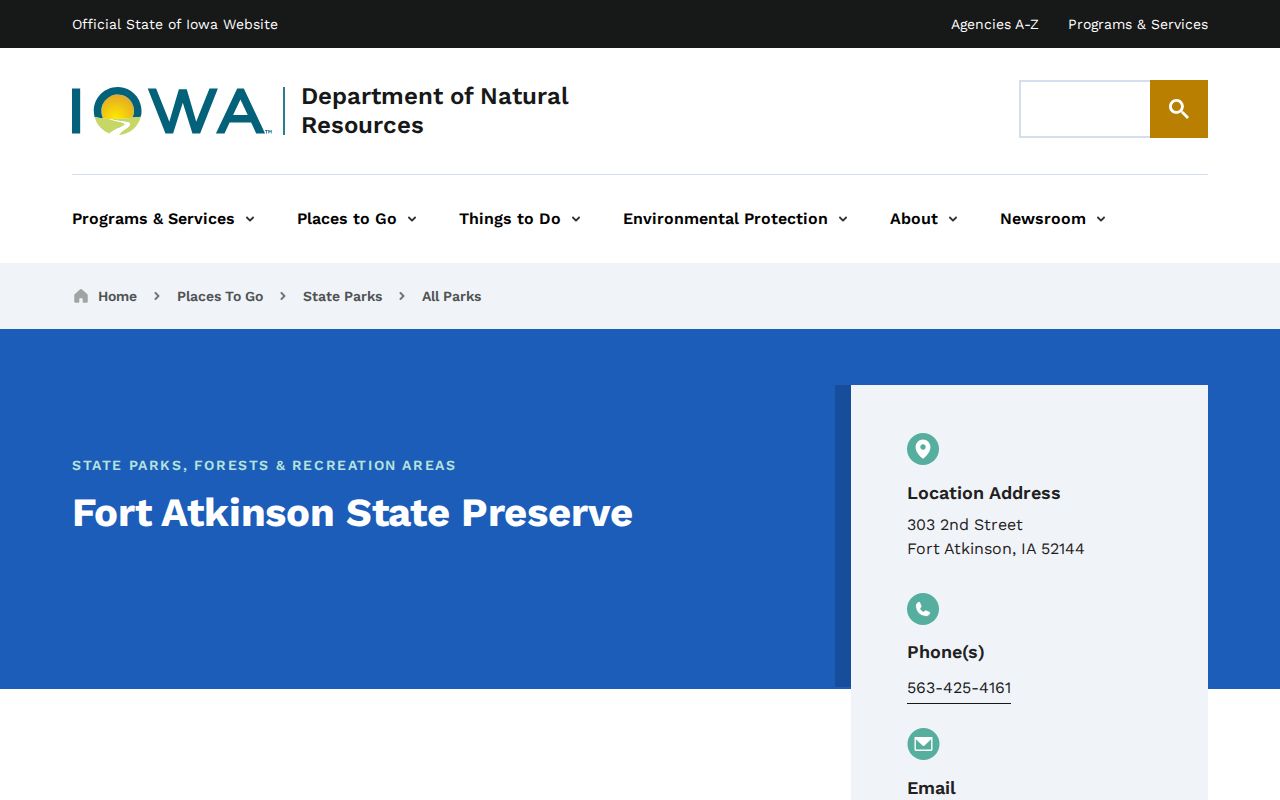Screen dimensions: 1280x800
Task: Click Official State of Iowa Website text
Action: tap(175, 24)
